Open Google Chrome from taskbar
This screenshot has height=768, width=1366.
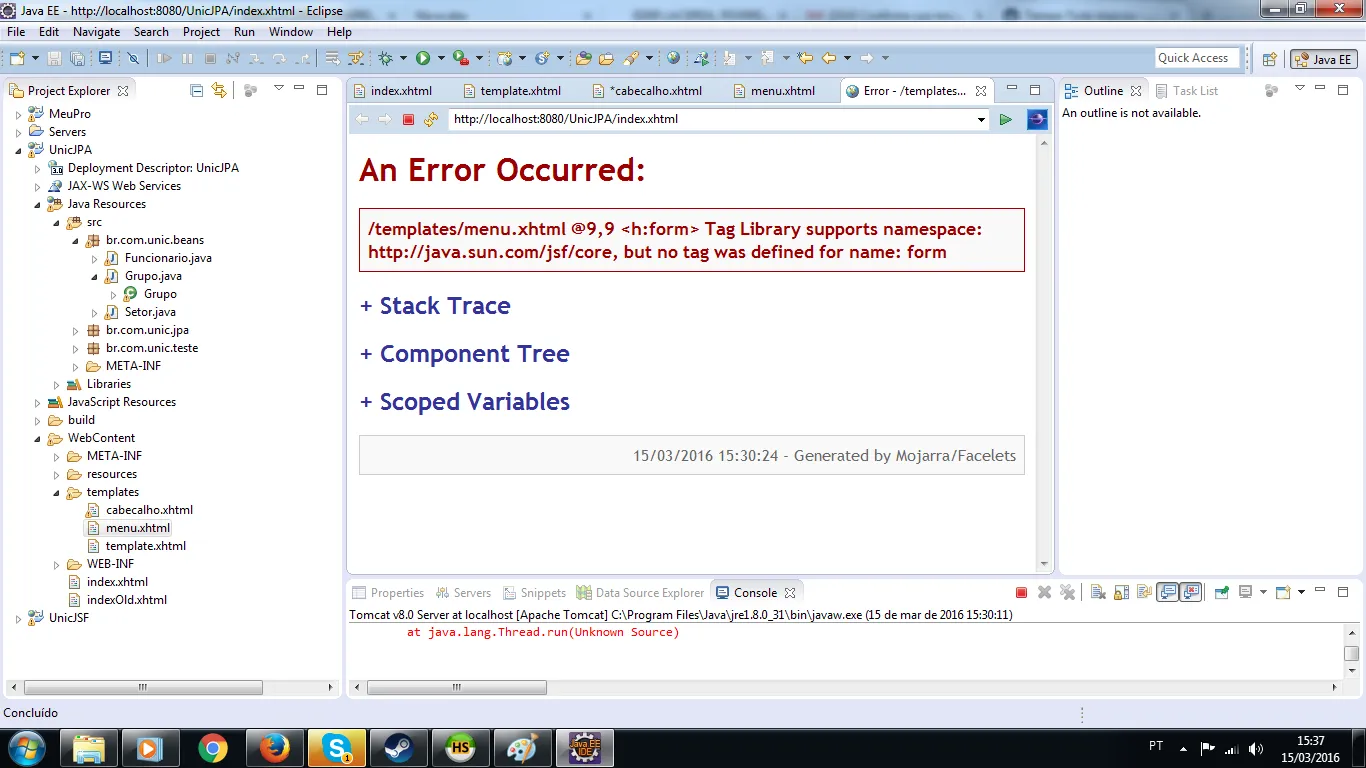pos(212,748)
